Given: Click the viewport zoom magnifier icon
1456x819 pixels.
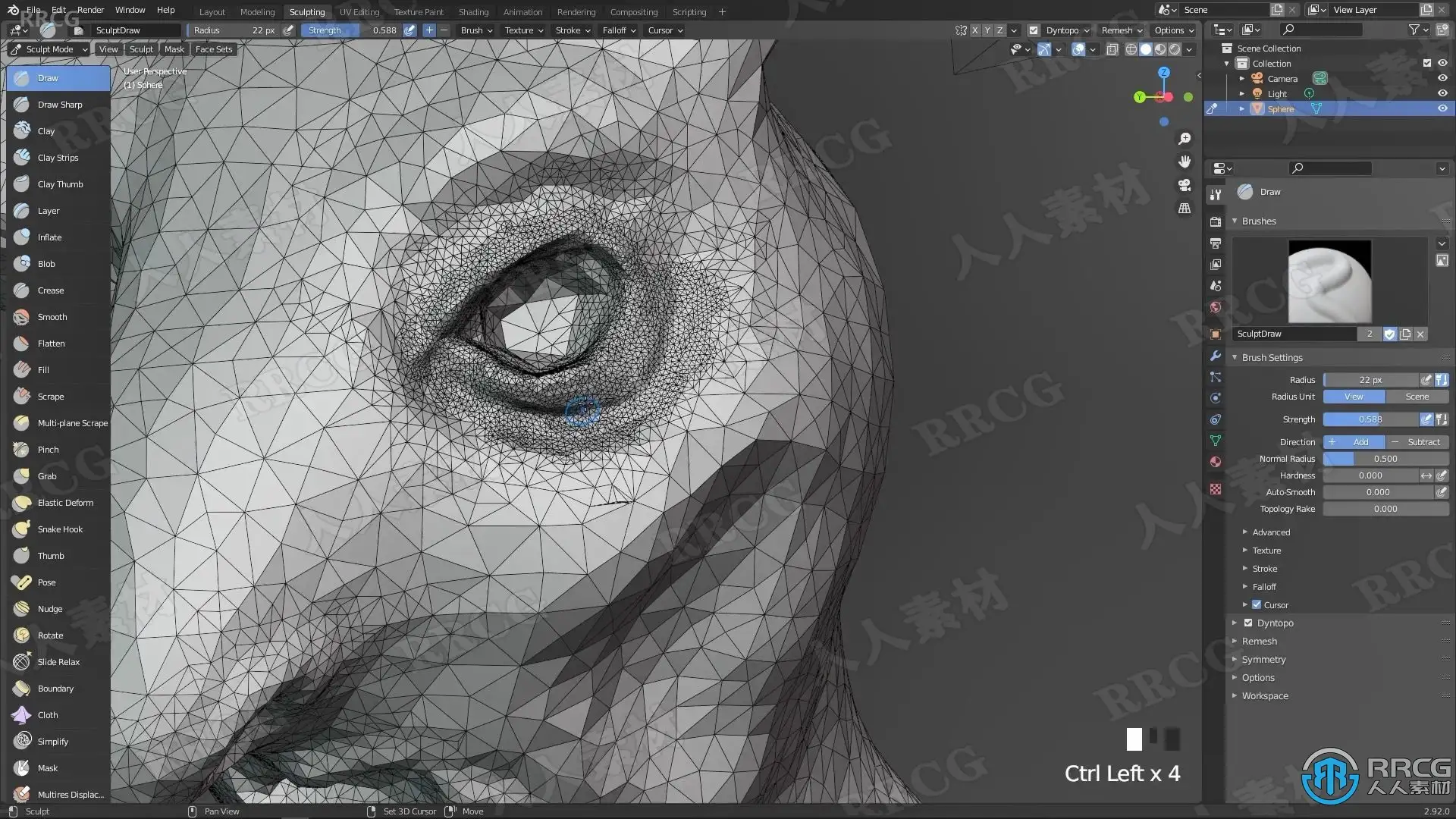Looking at the screenshot, I should pyautogui.click(x=1185, y=139).
